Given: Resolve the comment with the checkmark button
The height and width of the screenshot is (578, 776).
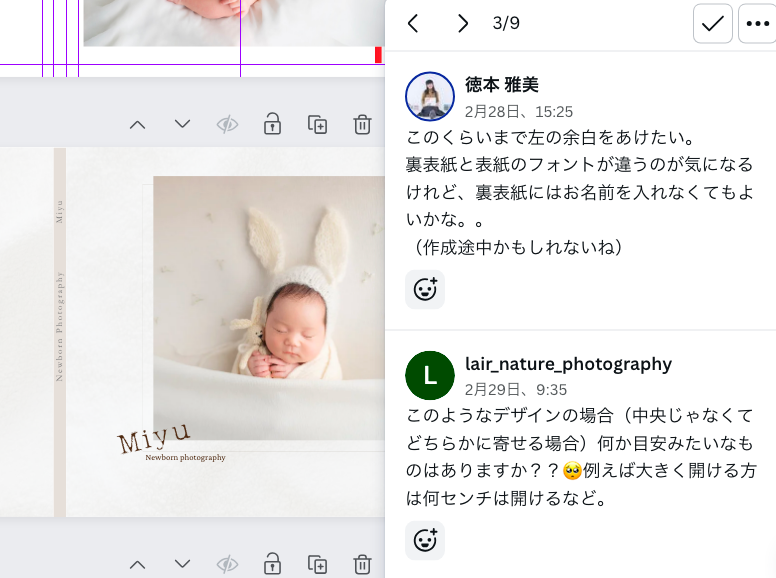Looking at the screenshot, I should pos(713,23).
